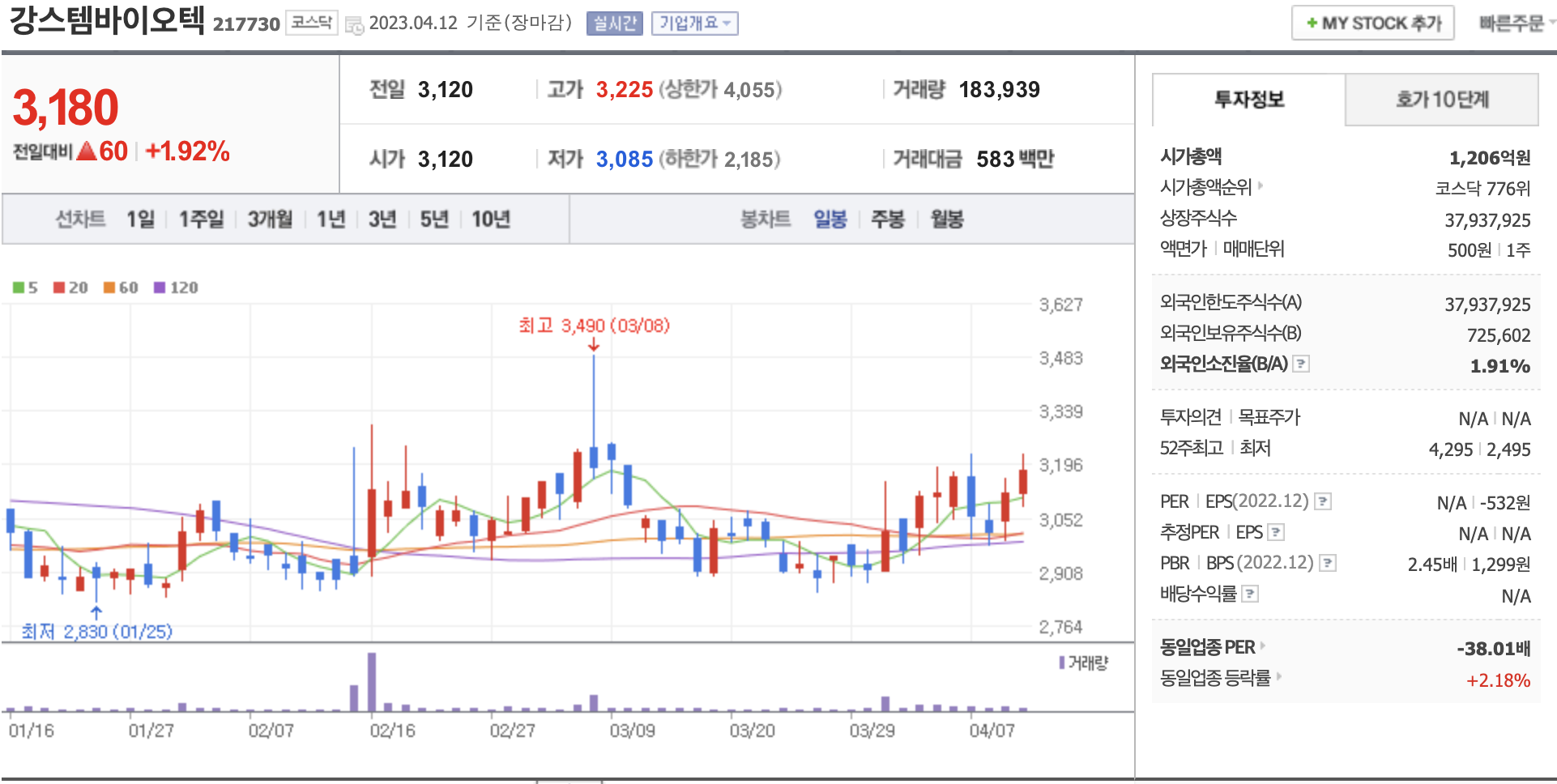Click the calendar icon beside the date
The height and width of the screenshot is (784, 1557).
354,24
